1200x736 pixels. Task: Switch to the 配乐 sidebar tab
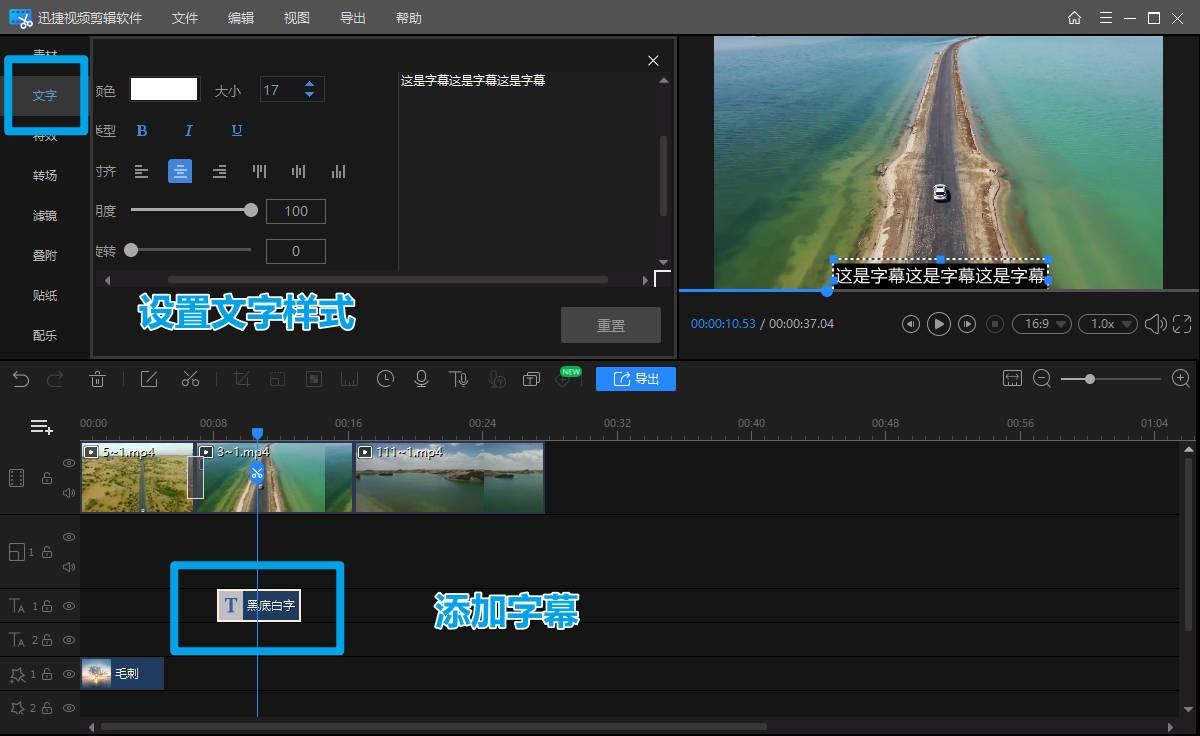tap(45, 336)
